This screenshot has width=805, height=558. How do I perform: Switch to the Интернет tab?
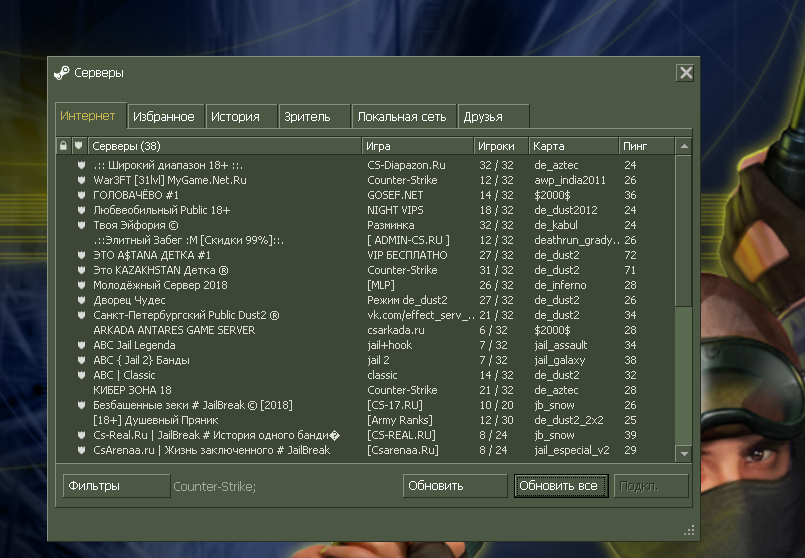[x=90, y=116]
